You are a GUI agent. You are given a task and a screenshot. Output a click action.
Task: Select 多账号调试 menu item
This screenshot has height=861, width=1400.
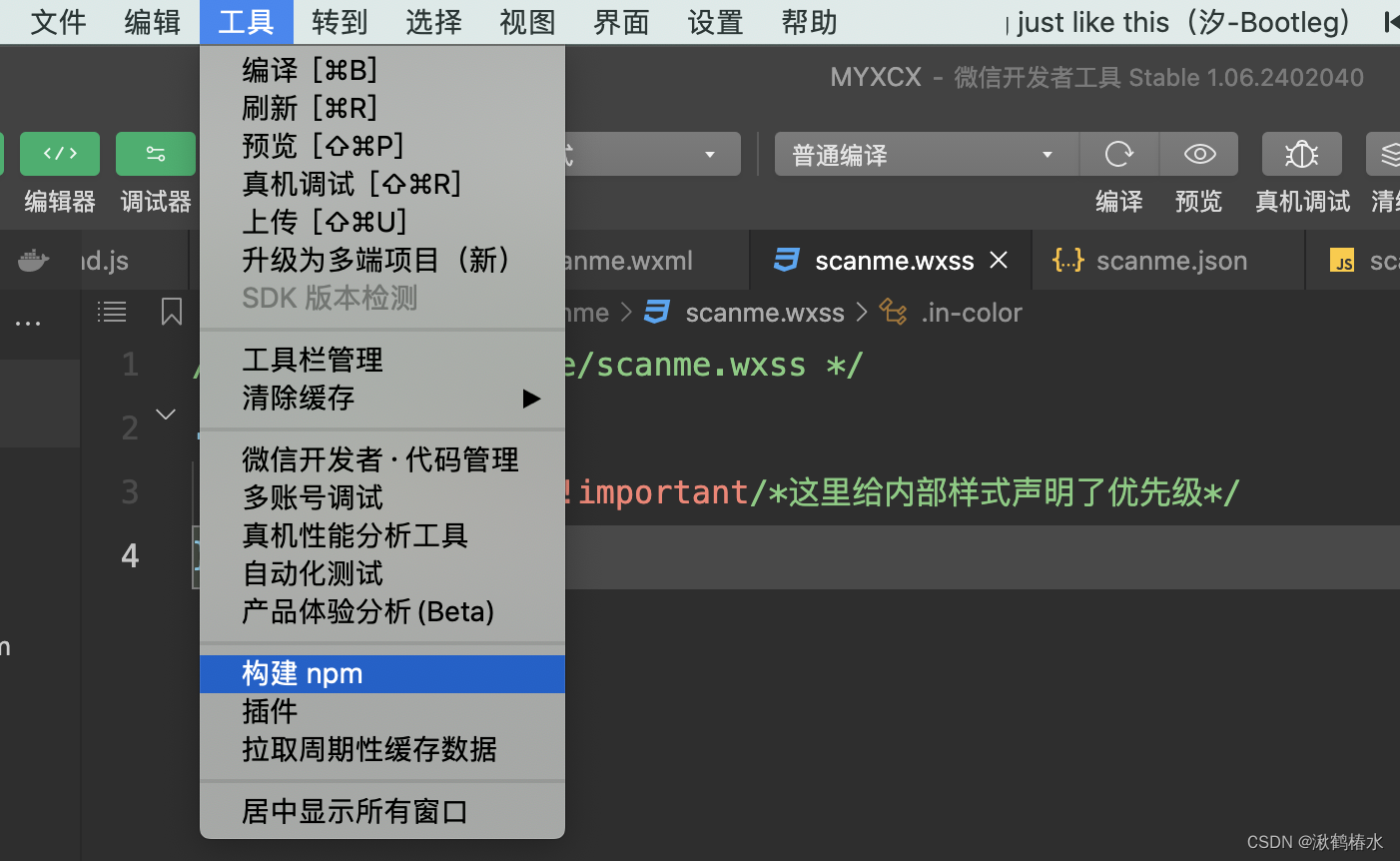[382, 497]
